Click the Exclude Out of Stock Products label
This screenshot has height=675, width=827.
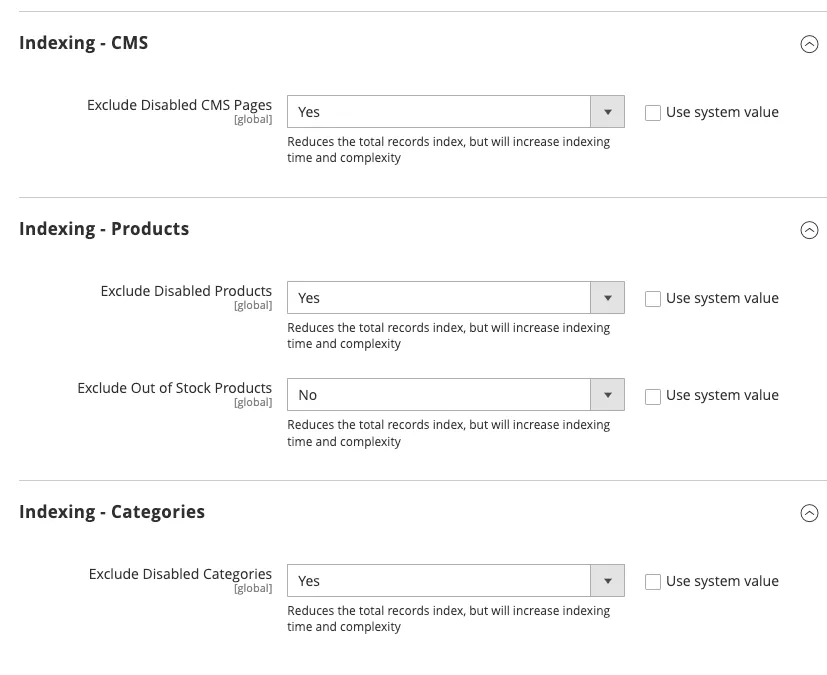tap(175, 388)
